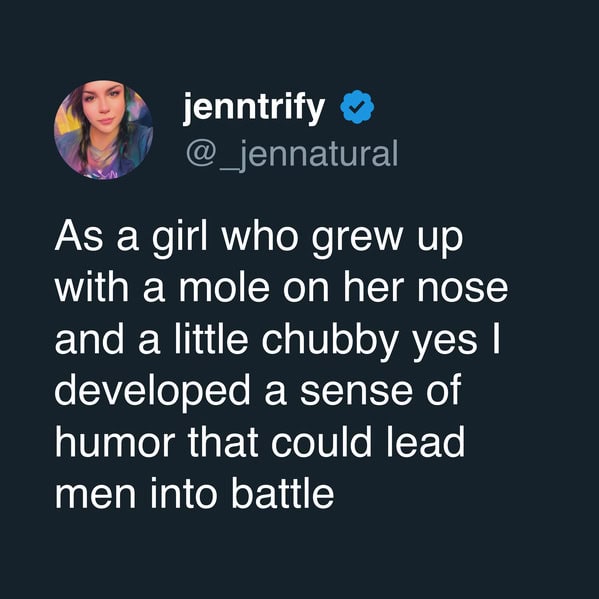Visit the @_jennatural handle
The height and width of the screenshot is (599, 599).
[x=292, y=155]
